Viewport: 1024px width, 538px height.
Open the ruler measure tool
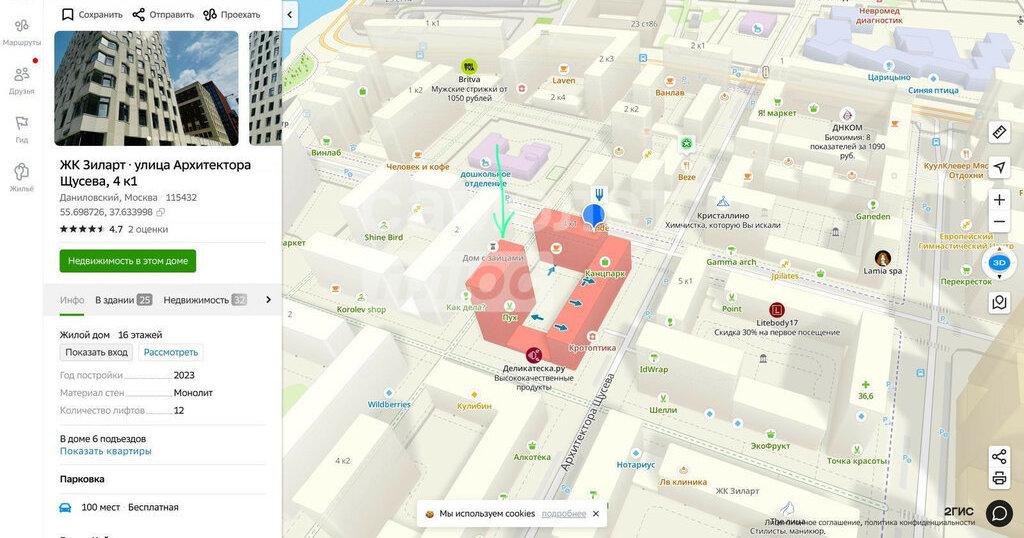click(999, 133)
